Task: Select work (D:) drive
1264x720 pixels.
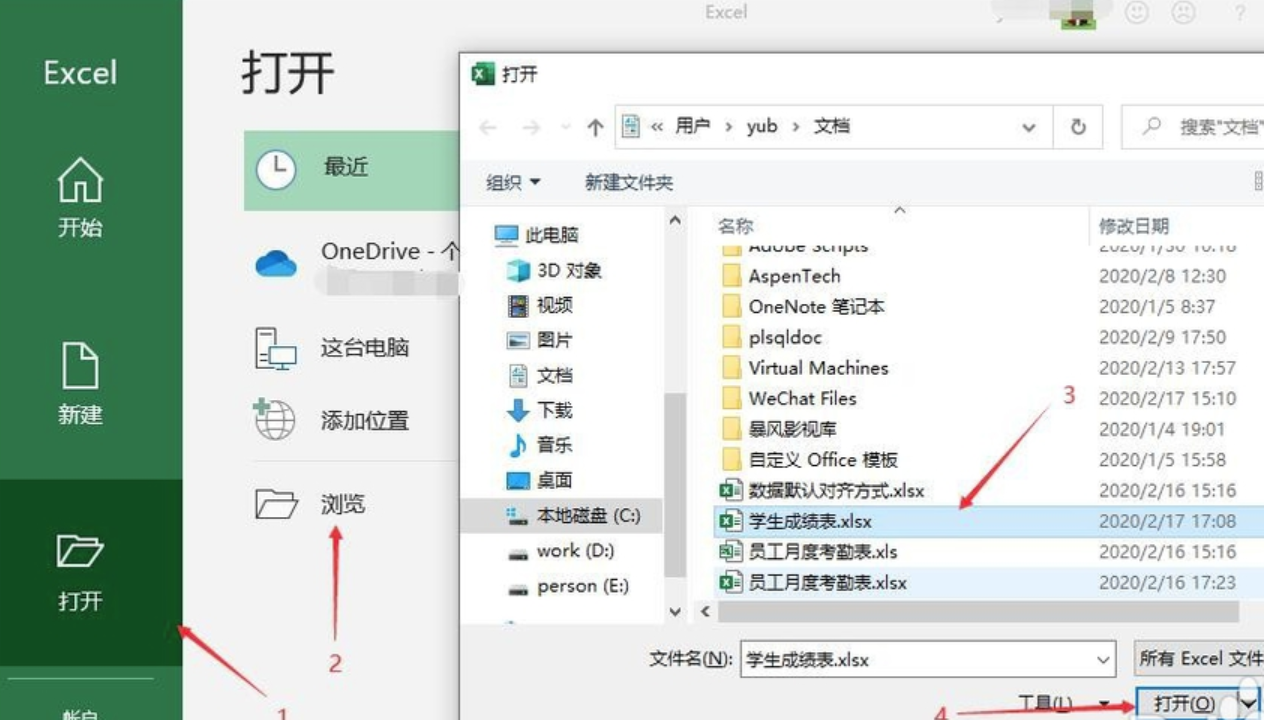Action: click(x=560, y=551)
